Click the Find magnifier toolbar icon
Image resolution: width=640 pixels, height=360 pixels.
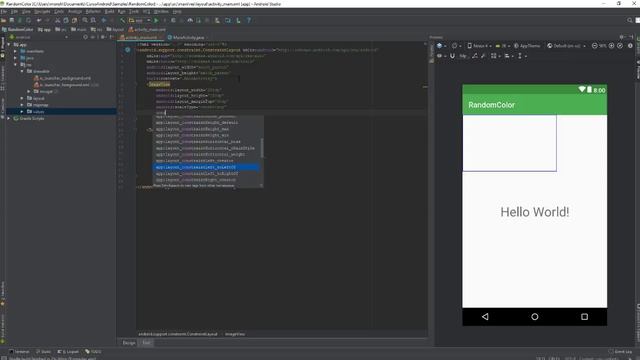point(85,20)
